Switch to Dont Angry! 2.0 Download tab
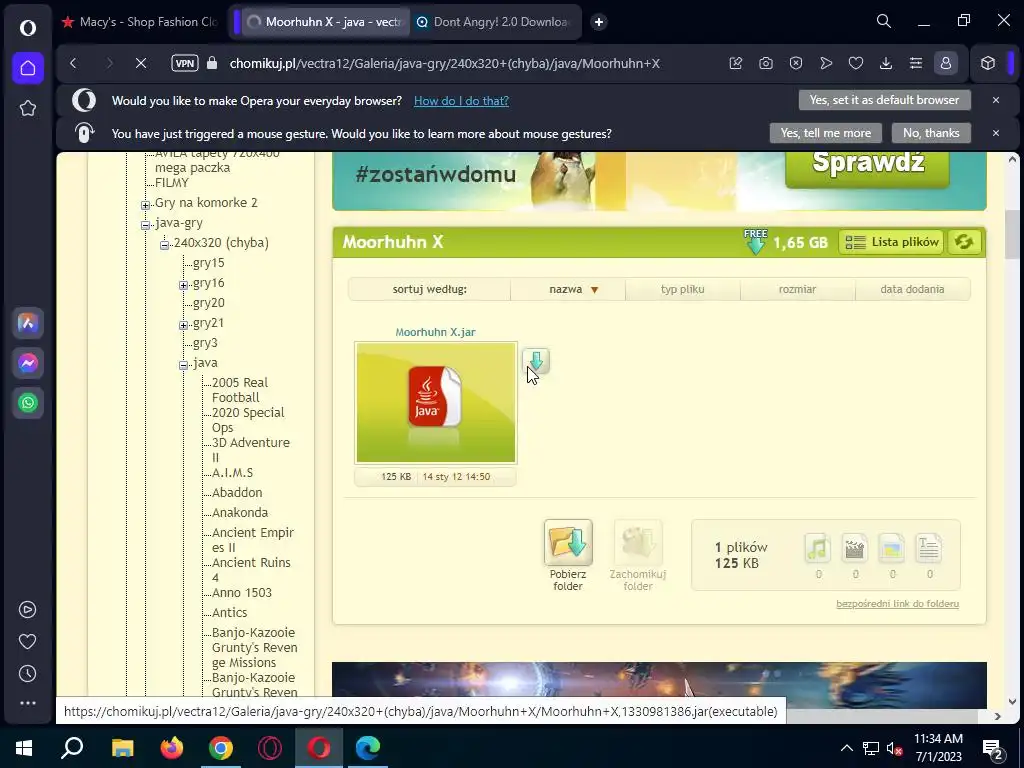1024x768 pixels. tap(494, 22)
